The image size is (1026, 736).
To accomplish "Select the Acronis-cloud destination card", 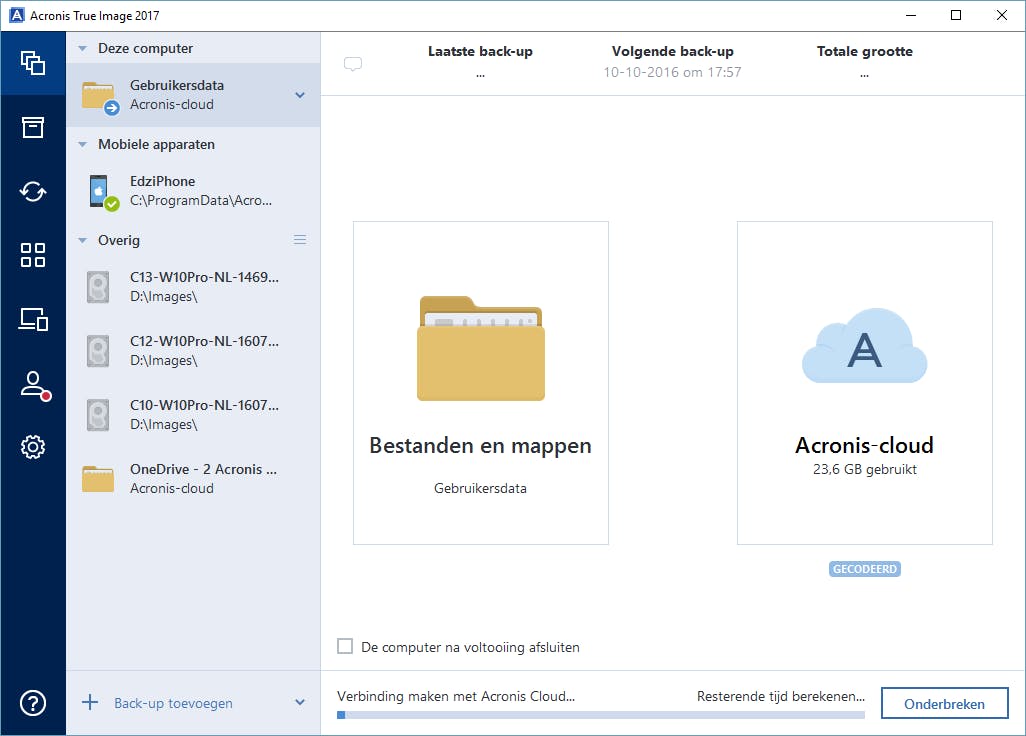I will coord(864,383).
